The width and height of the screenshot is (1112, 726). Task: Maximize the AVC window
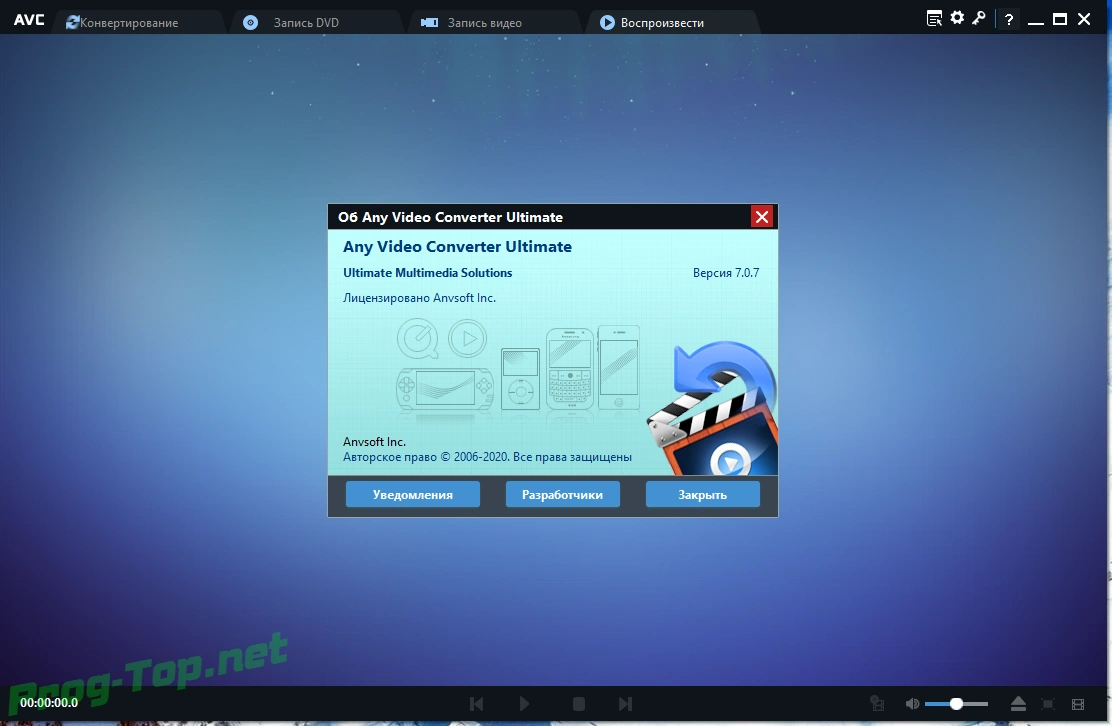point(1060,19)
